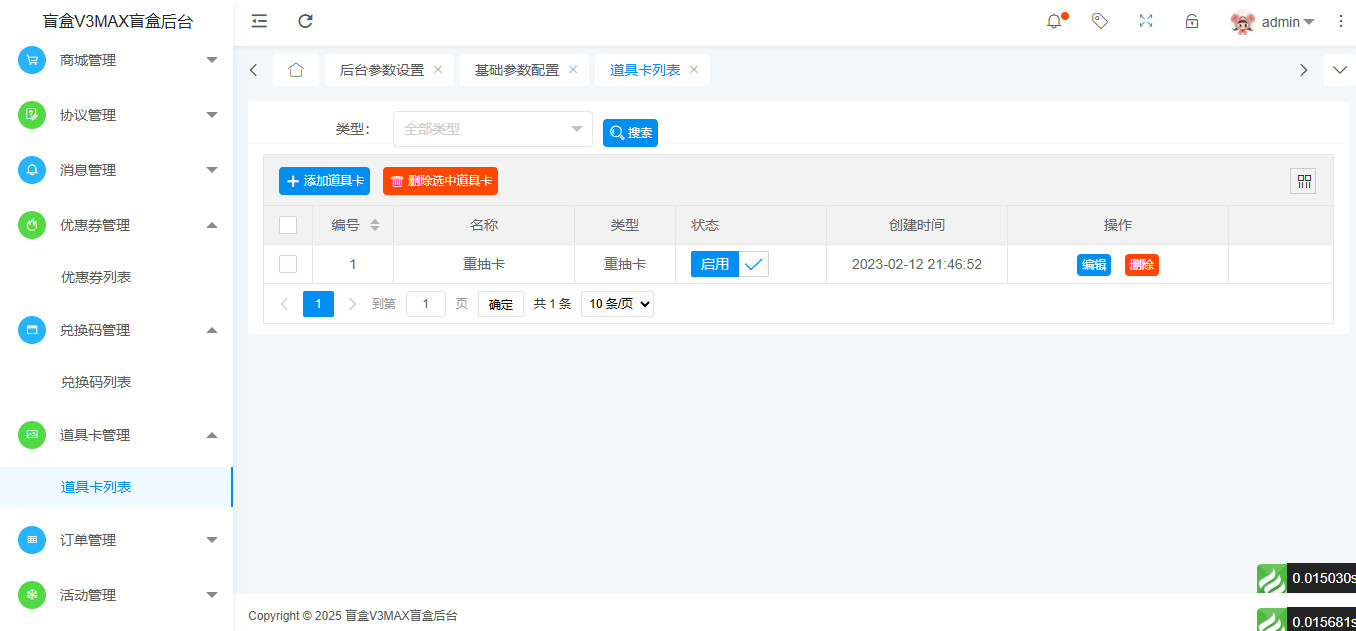Click the tag icon in header
This screenshot has width=1356, height=631.
tap(1100, 21)
